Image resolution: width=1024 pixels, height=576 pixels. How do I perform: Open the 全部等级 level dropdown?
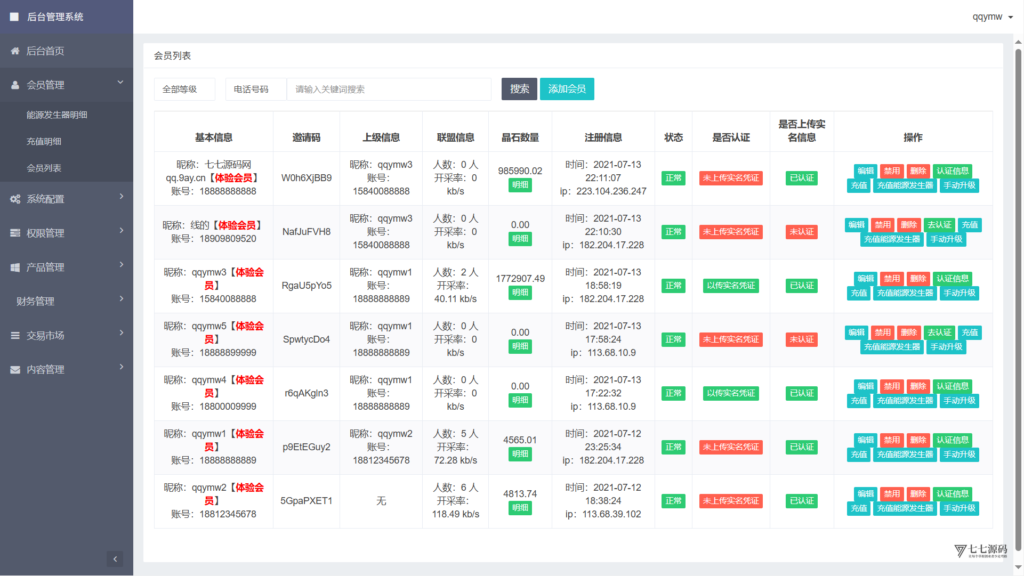coord(185,89)
